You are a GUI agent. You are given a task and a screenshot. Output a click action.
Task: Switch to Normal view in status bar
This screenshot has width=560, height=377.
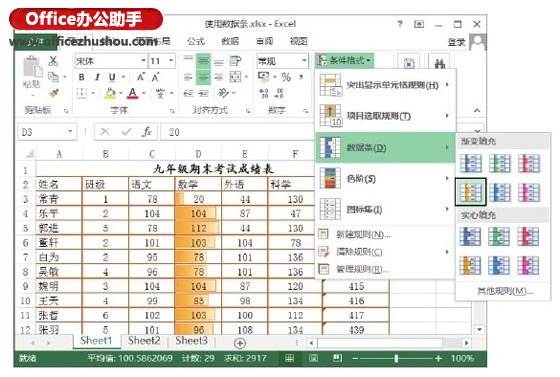[289, 358]
